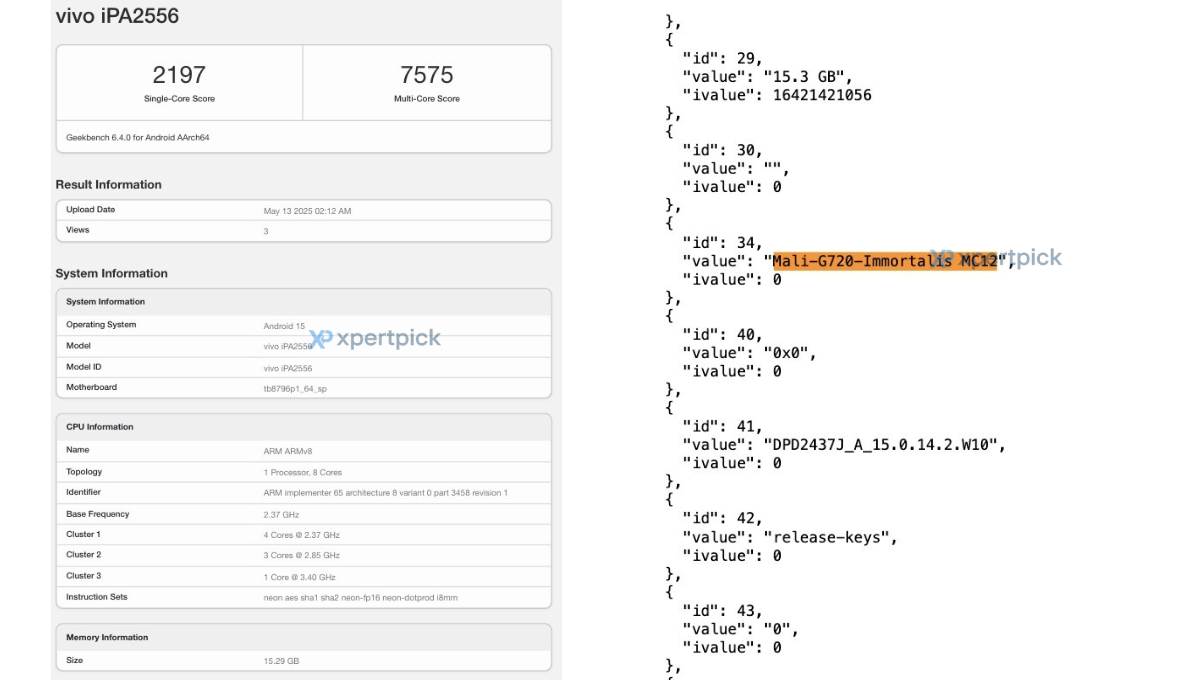Image resolution: width=1200 pixels, height=680 pixels.
Task: Select the 7575 multi-core score
Action: tap(427, 75)
